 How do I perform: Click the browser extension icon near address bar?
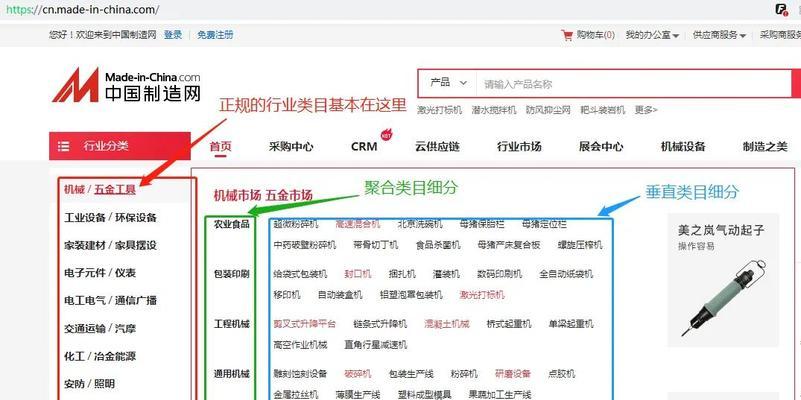(782, 9)
